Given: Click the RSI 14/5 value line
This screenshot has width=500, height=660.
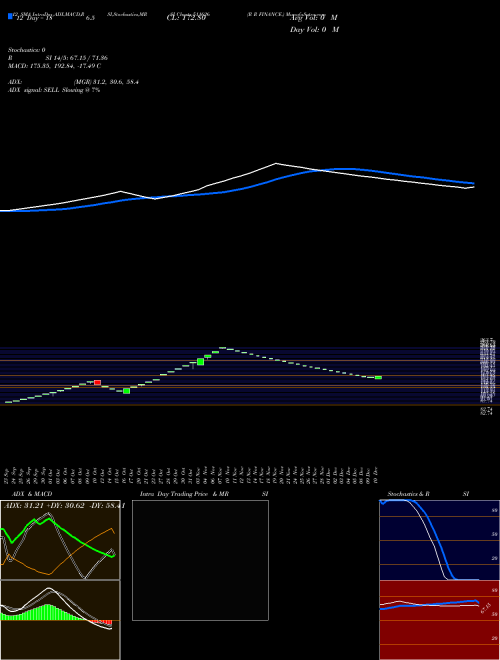Looking at the screenshot, I should pyautogui.click(x=58, y=58).
